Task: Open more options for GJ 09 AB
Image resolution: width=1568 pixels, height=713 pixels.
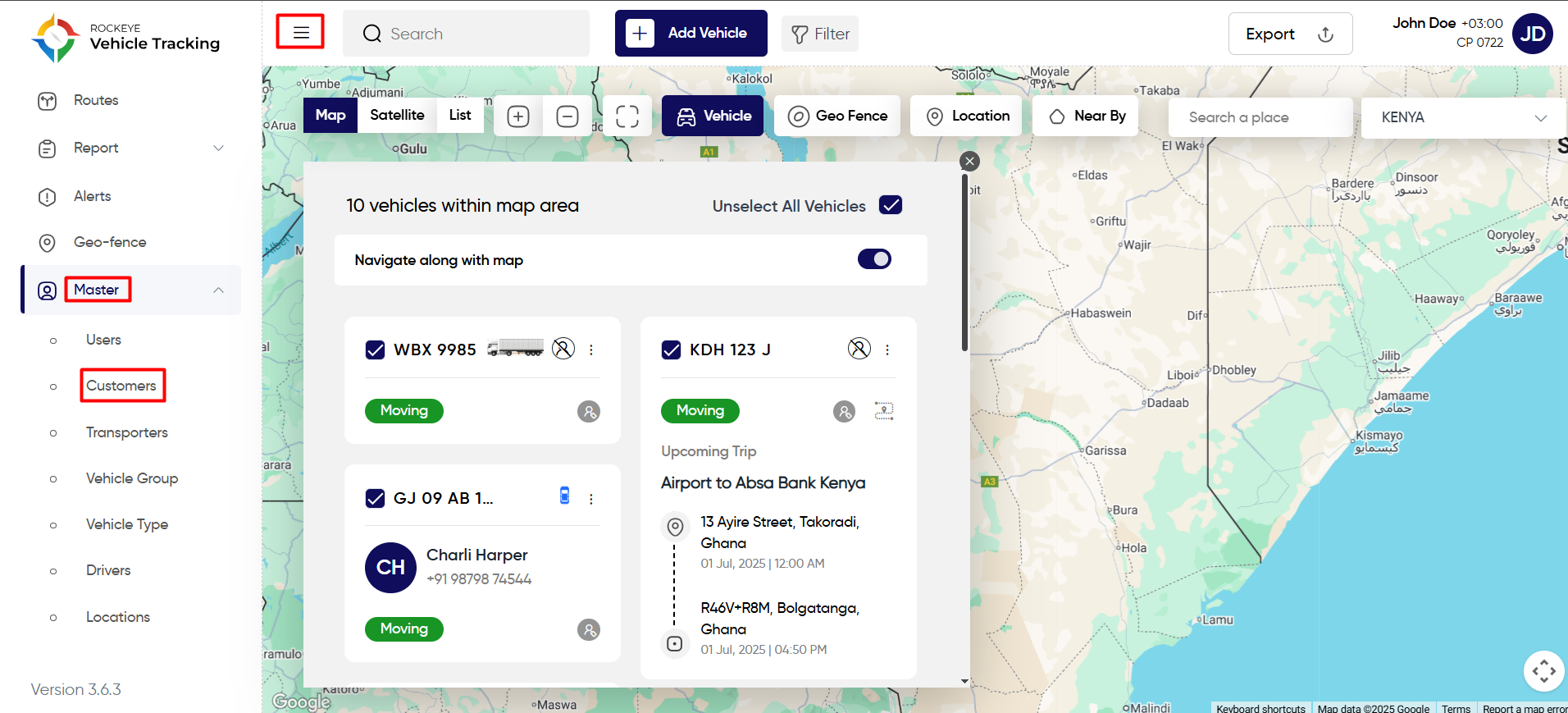Action: coord(591,499)
